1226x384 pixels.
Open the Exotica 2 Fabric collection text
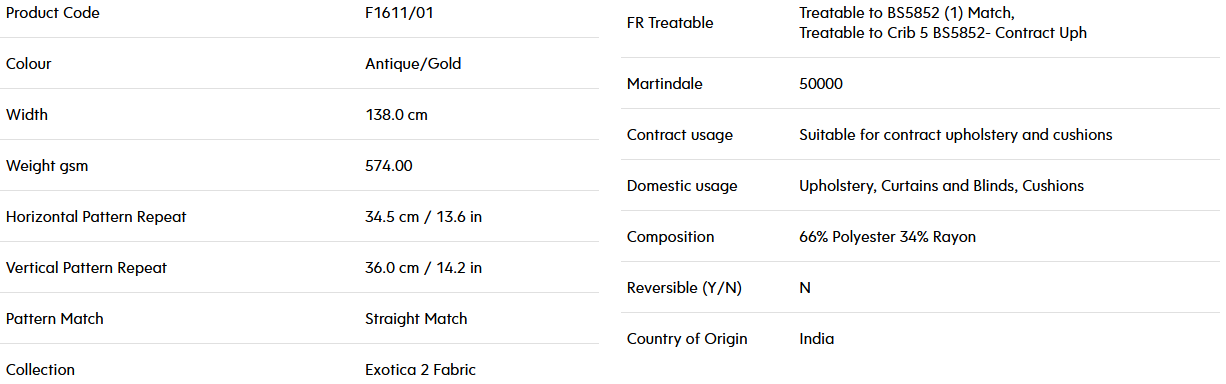coord(420,370)
